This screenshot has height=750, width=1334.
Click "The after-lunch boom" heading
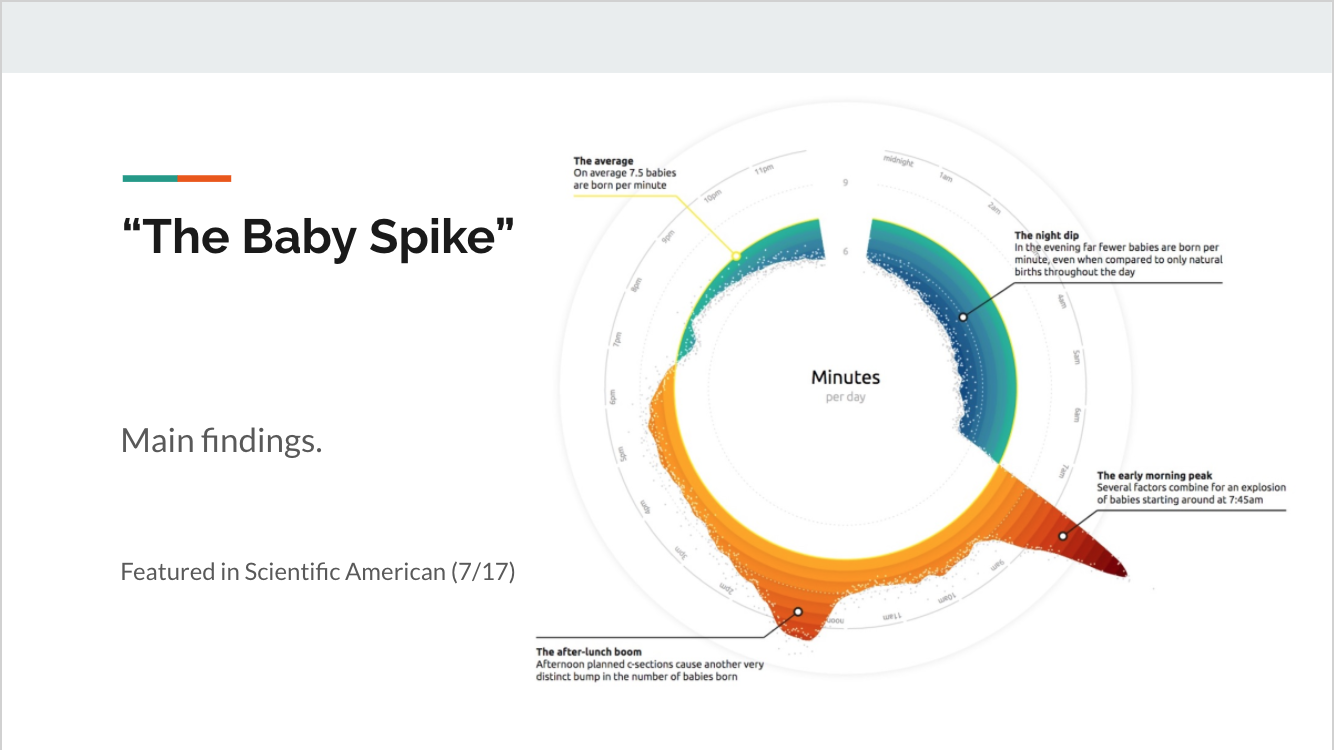pyautogui.click(x=588, y=652)
